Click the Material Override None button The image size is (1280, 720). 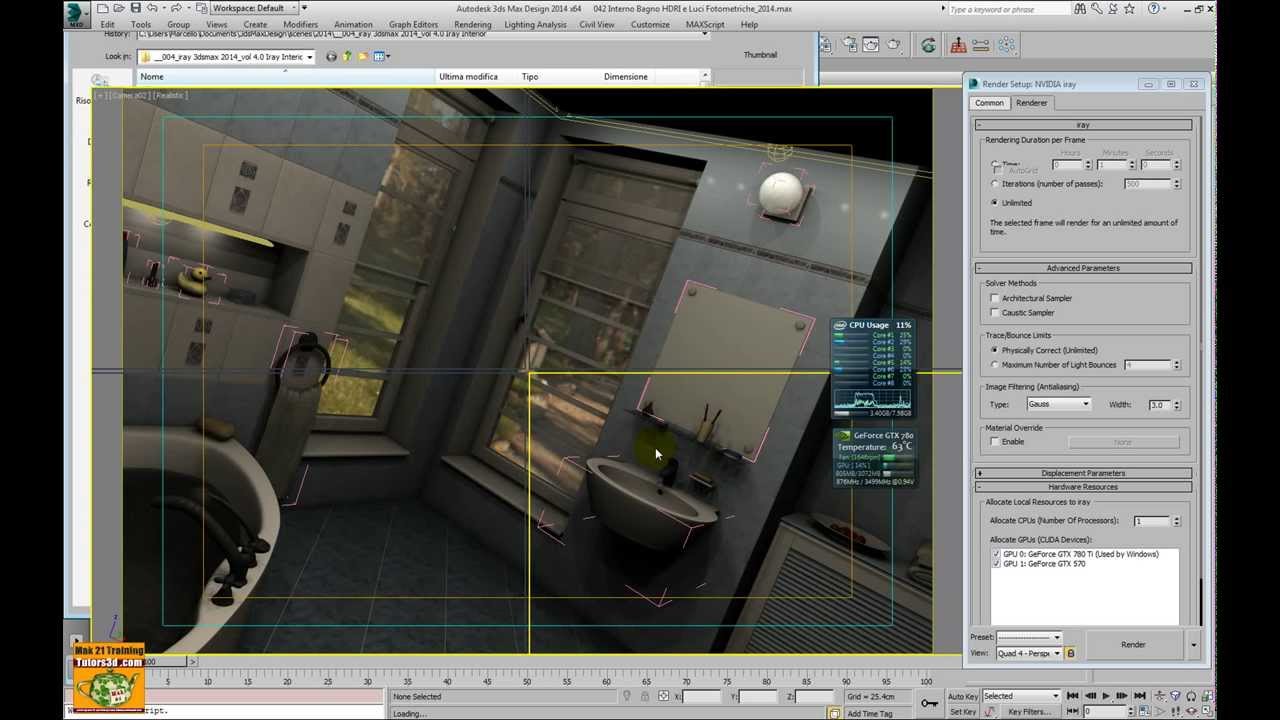click(1123, 442)
